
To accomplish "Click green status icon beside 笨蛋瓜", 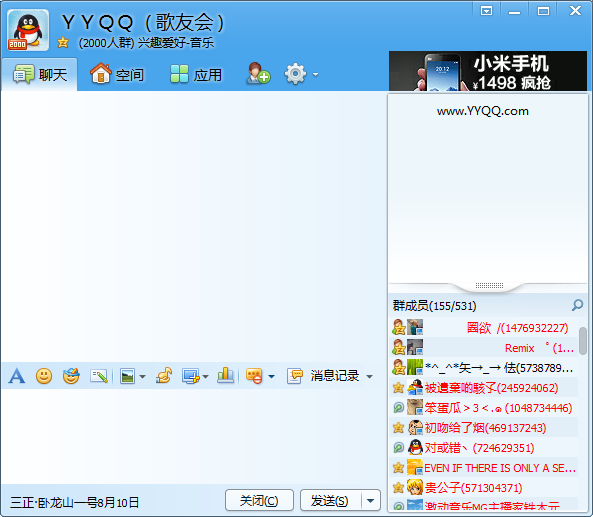I will point(398,407).
